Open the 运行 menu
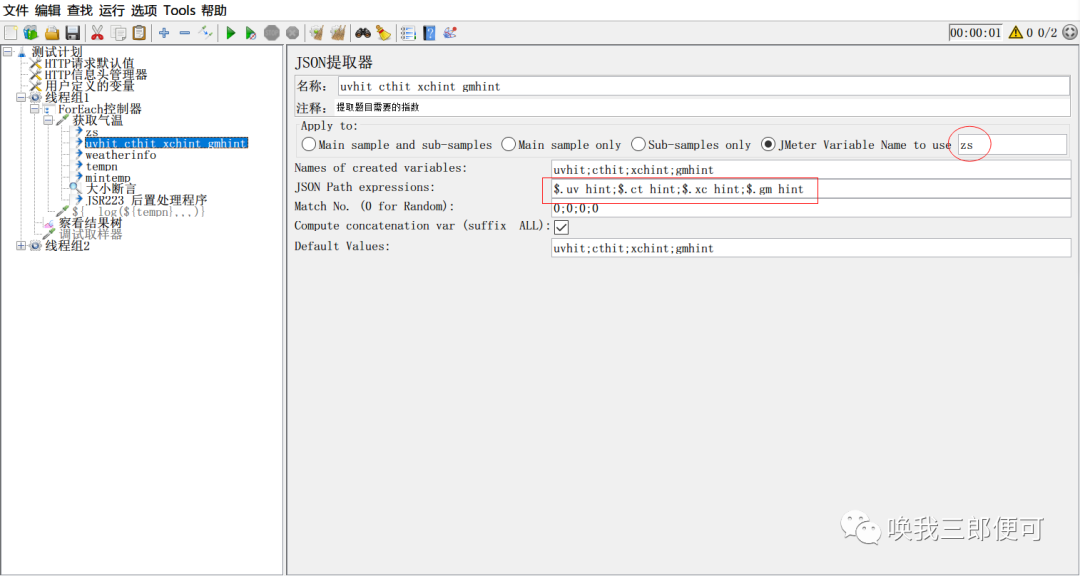Viewport: 1080px width, 576px height. tap(112, 10)
